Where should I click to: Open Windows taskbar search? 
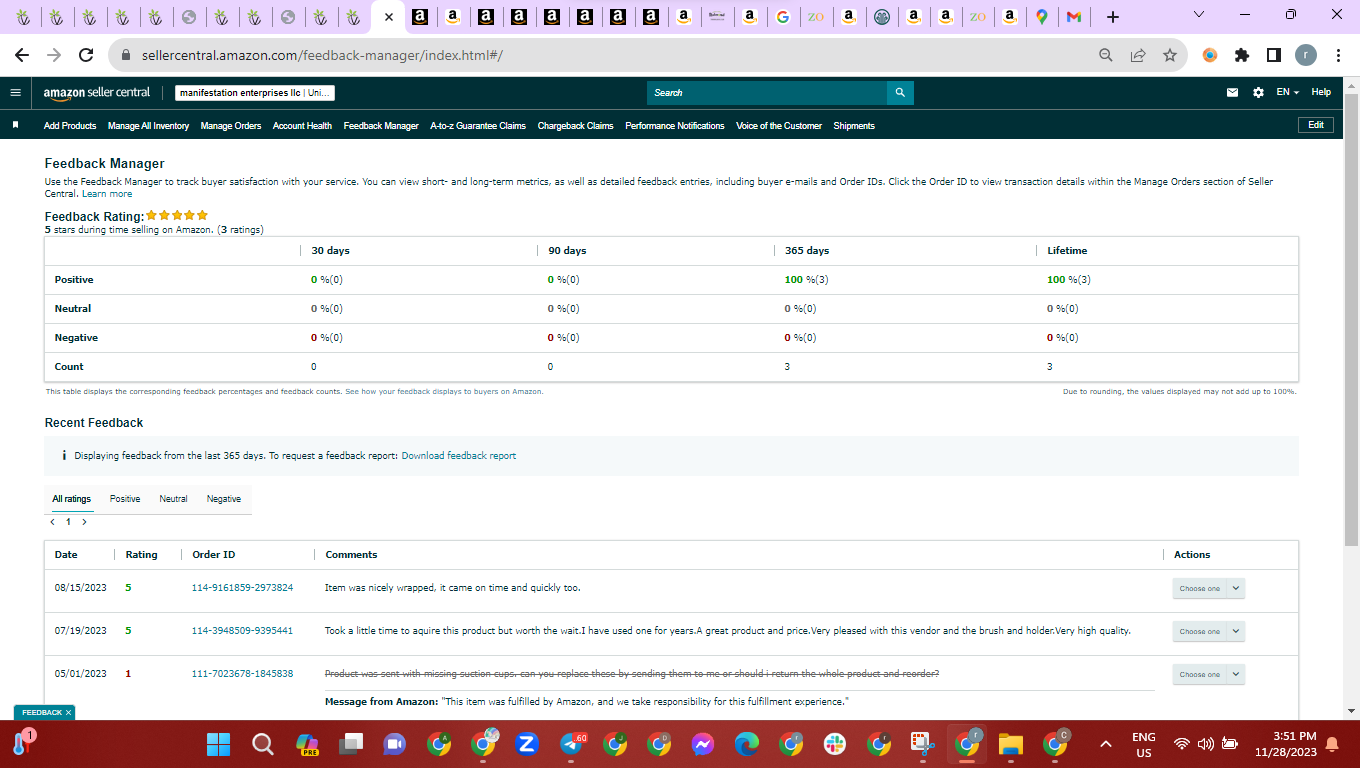click(x=262, y=744)
